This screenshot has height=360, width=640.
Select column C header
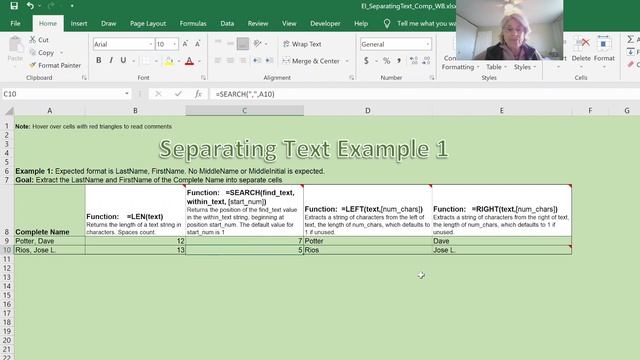244,111
